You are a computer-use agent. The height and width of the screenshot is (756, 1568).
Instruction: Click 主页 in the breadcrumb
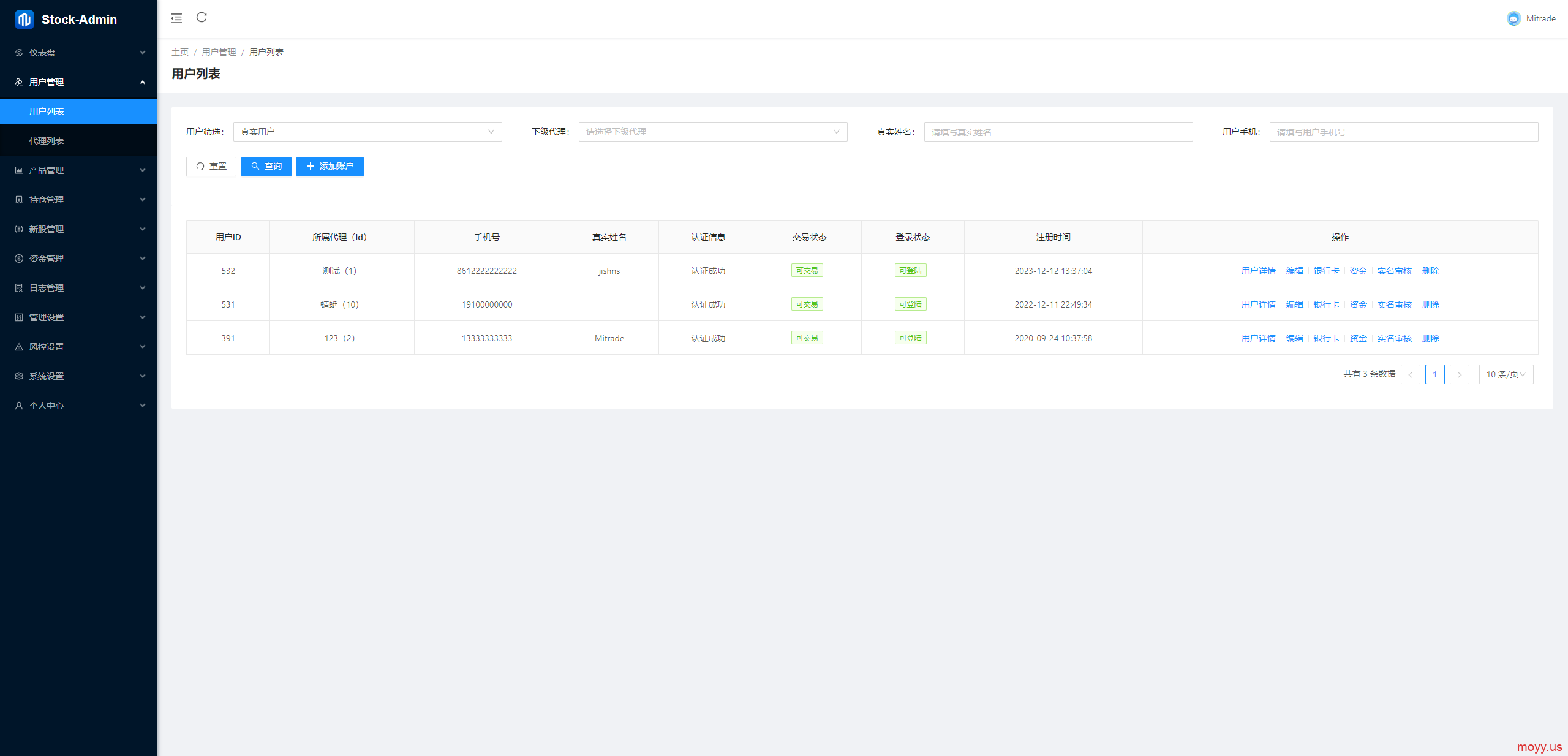pos(180,52)
